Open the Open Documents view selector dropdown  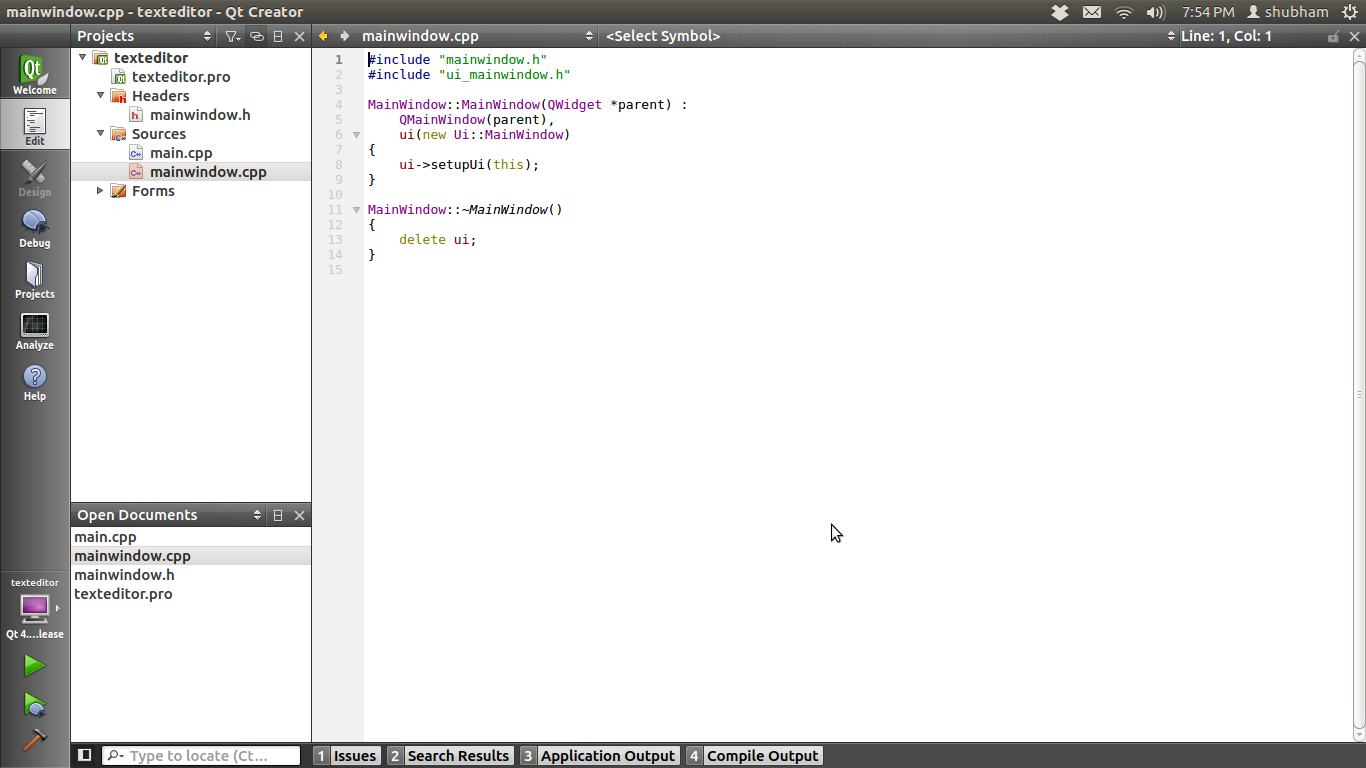pos(169,515)
